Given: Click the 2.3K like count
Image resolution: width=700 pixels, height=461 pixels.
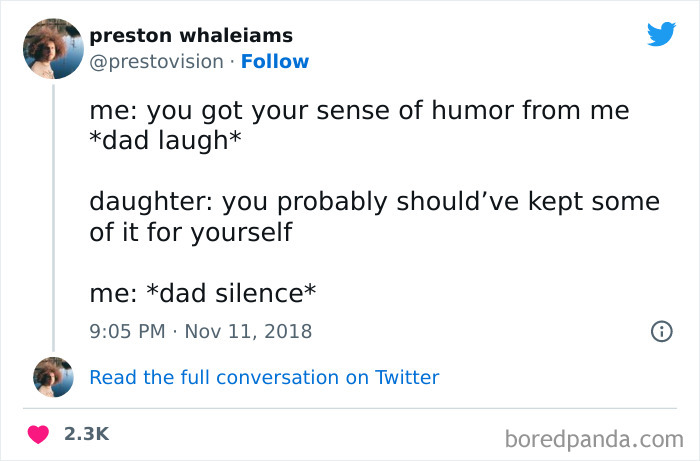Looking at the screenshot, I should click(85, 435).
